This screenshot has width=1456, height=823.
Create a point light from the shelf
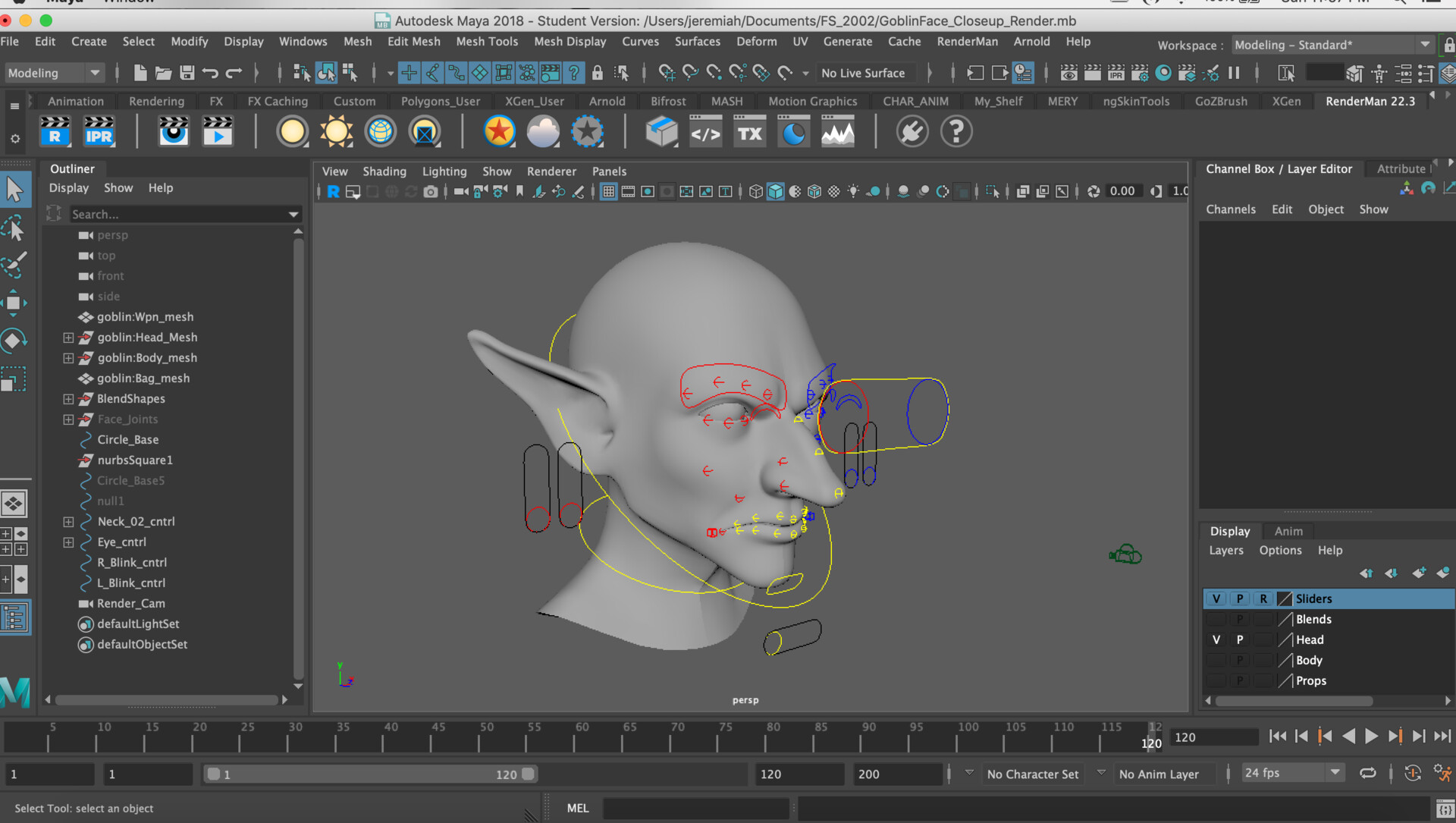click(292, 130)
